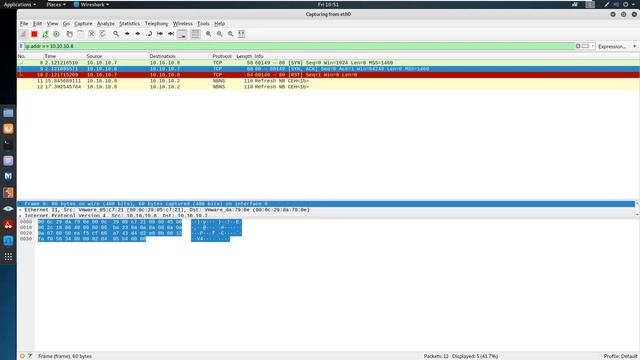Open a capture file from the toolbar

pos(69,34)
